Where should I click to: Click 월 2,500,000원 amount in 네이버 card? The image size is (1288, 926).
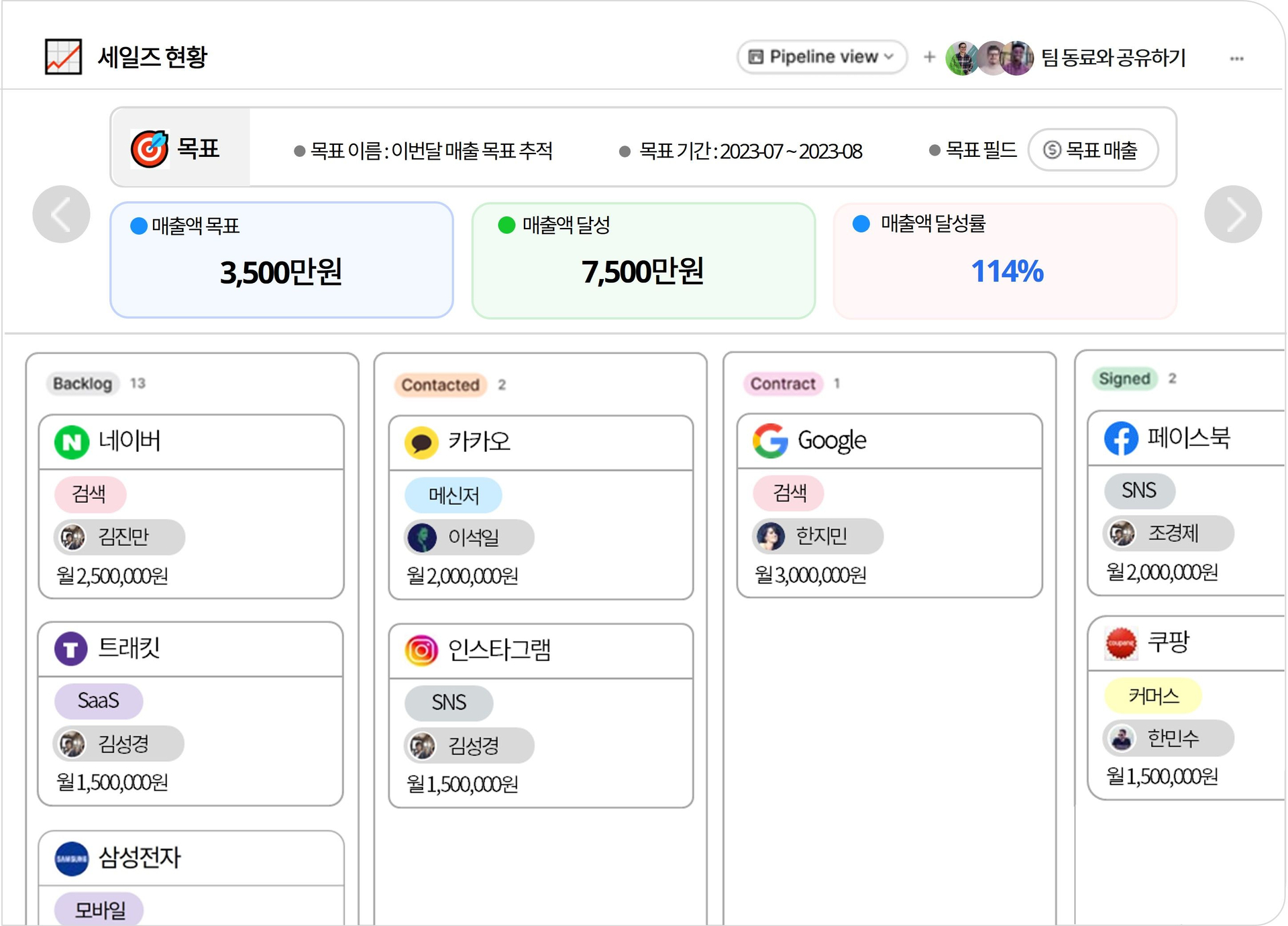[112, 576]
